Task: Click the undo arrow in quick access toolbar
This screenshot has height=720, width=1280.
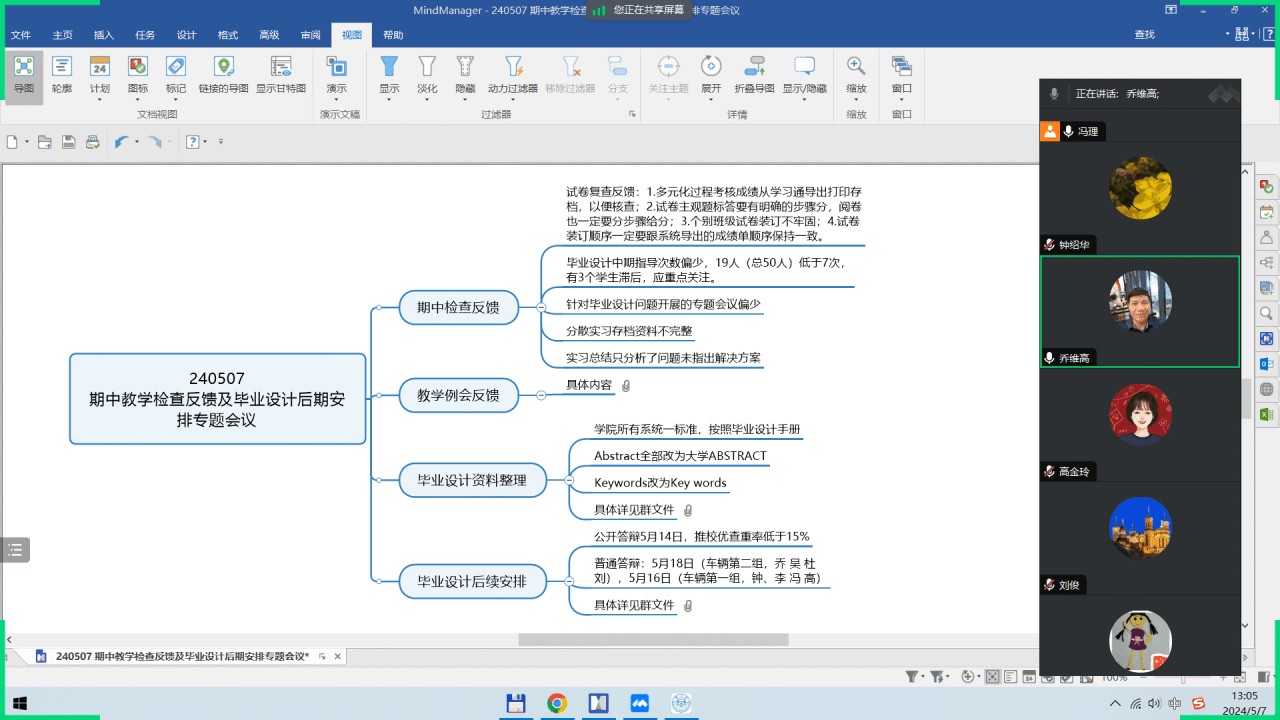Action: click(121, 142)
